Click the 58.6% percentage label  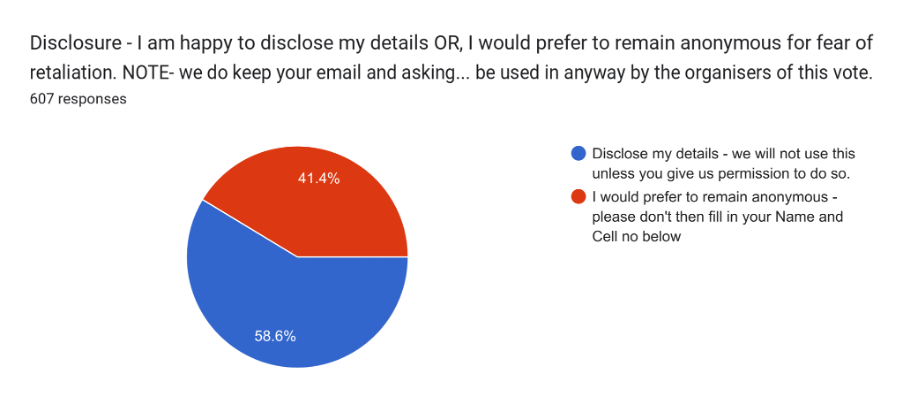[x=275, y=337]
